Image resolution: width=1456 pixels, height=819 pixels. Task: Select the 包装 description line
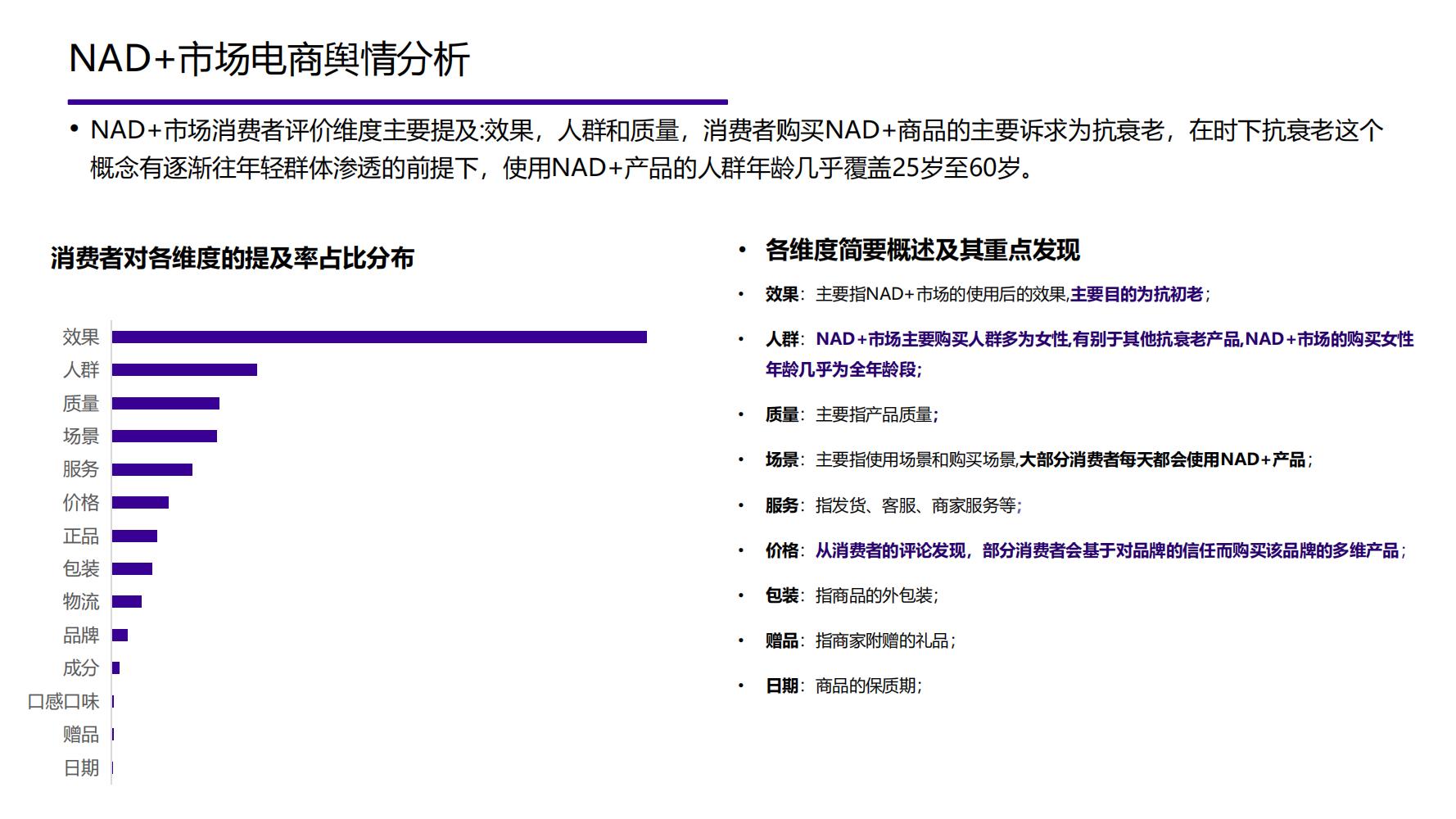click(x=852, y=596)
